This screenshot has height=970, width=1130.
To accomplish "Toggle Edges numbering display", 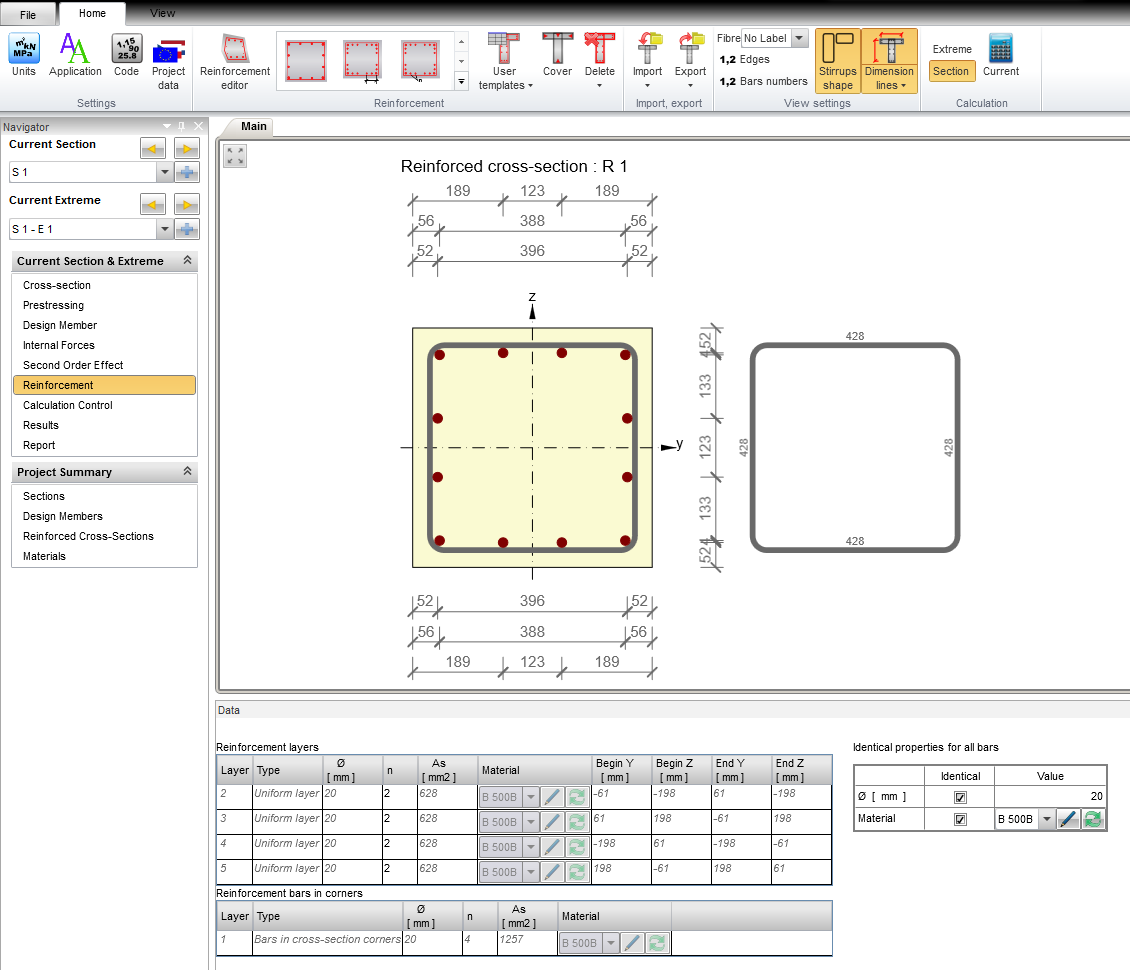I will click(744, 60).
